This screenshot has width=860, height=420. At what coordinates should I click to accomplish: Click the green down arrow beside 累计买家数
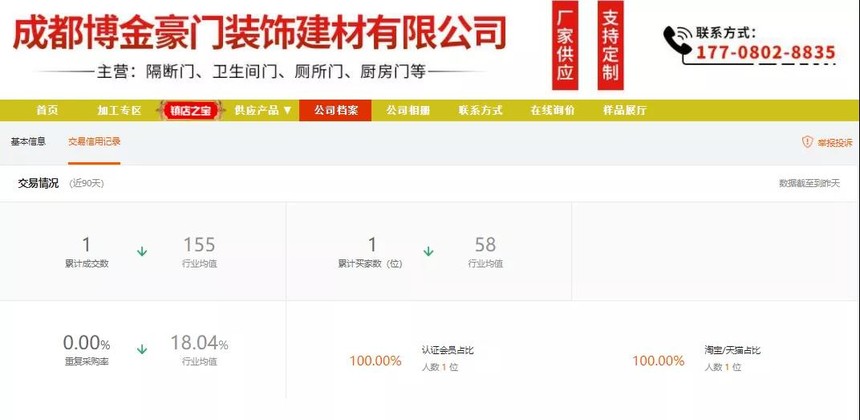(428, 252)
